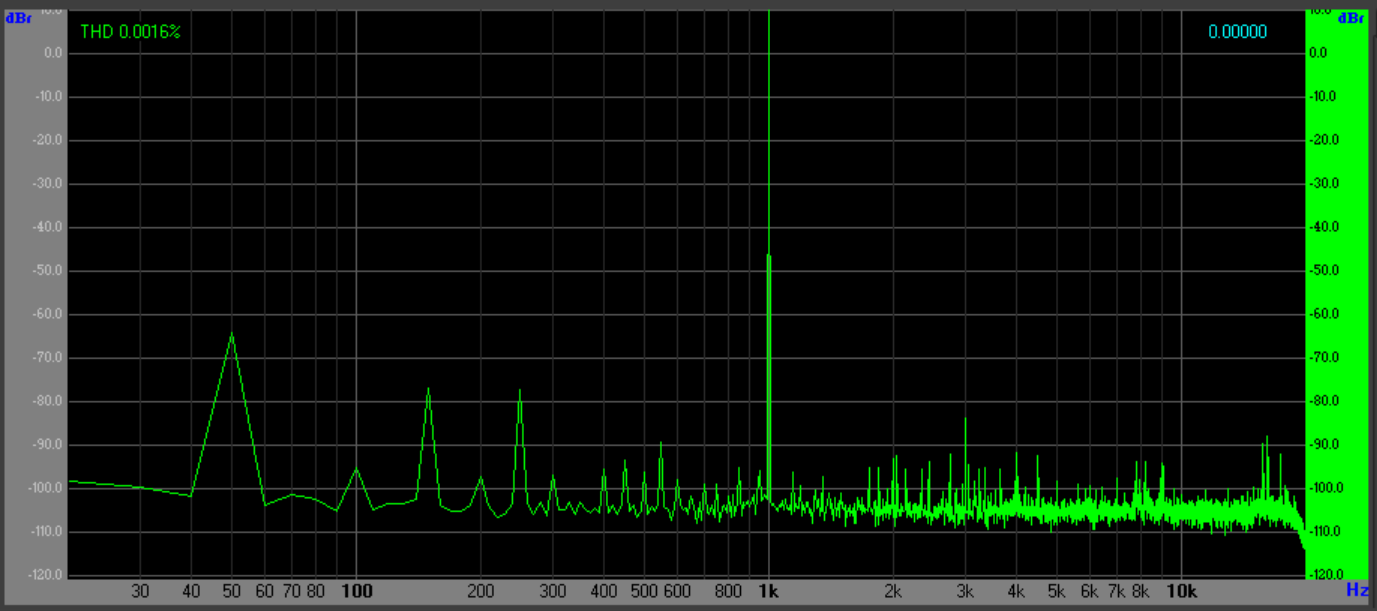Click the 4k frequency axis label
Screen dimensions: 1377x611
click(1017, 591)
